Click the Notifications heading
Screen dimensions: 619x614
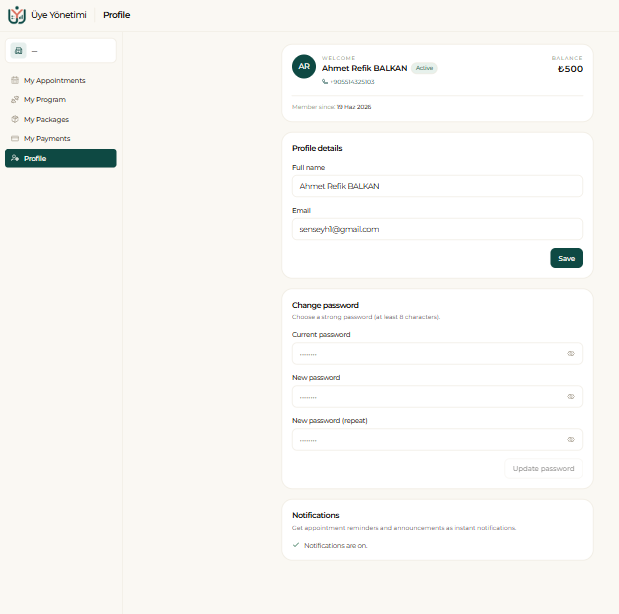tap(316, 515)
